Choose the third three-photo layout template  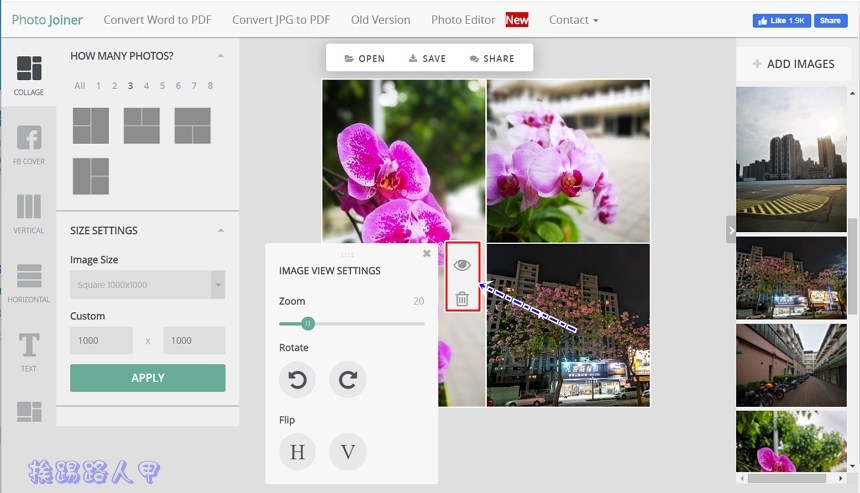(193, 126)
